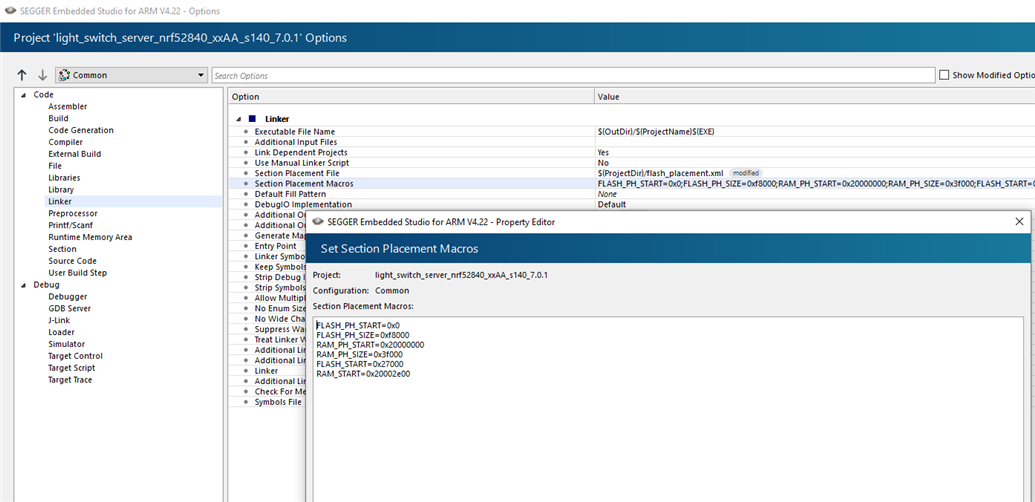1035x502 pixels.
Task: Select Target Trace category
Action: 70,379
